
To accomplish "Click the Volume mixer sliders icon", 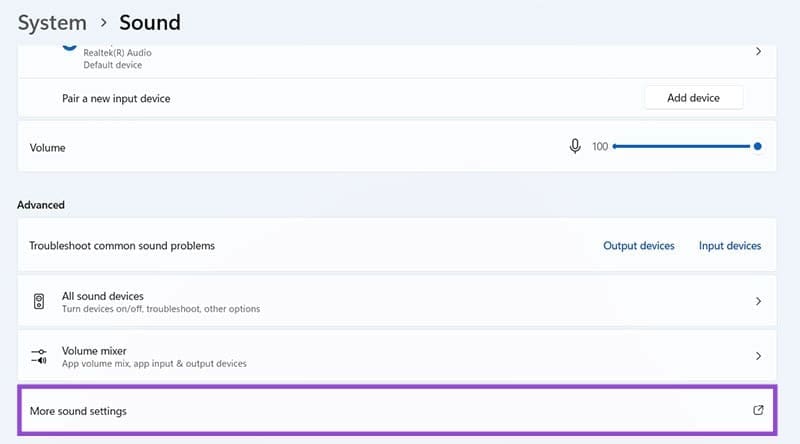I will (x=39, y=356).
